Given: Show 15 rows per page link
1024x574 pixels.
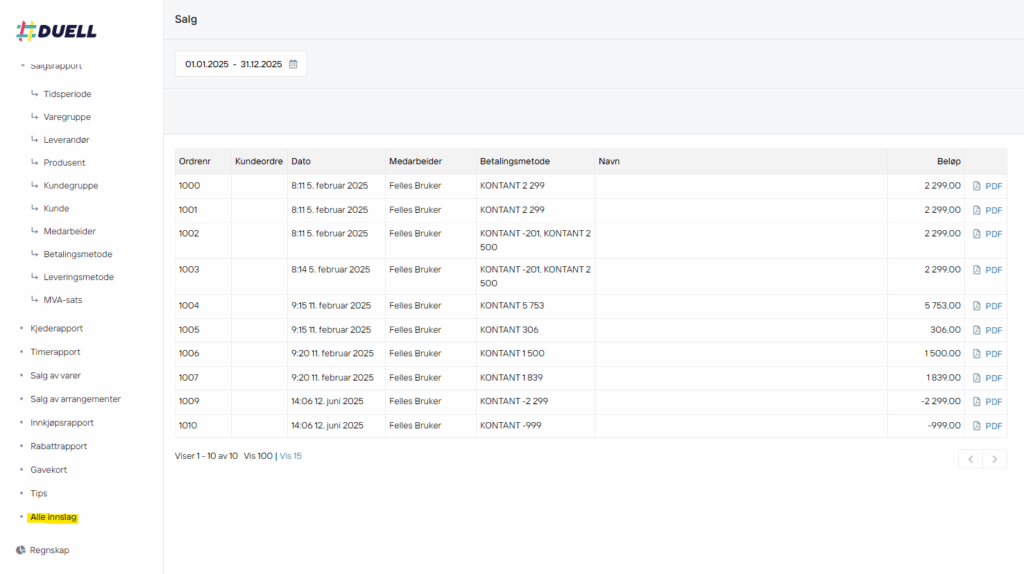Looking at the screenshot, I should tap(291, 456).
